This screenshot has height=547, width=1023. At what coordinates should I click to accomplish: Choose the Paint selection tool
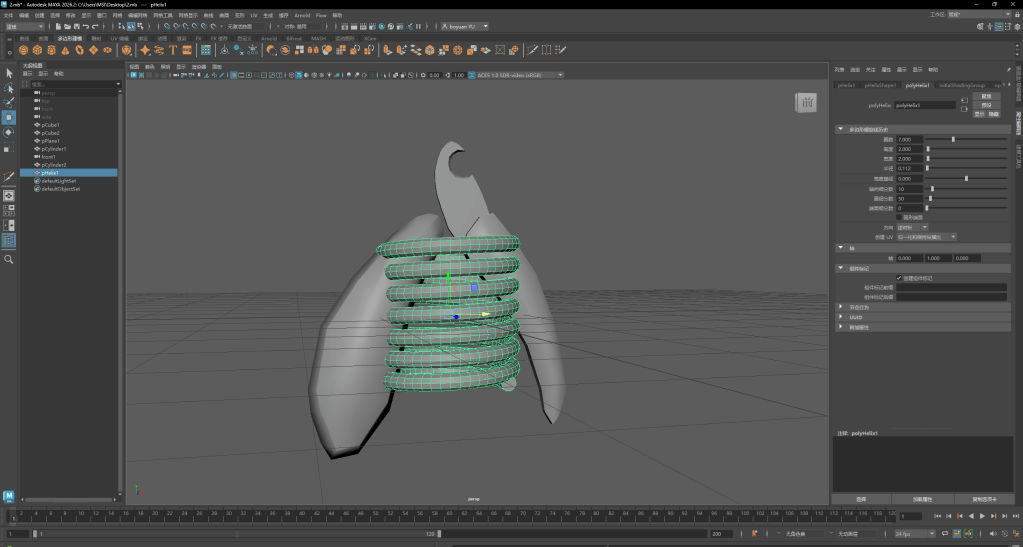9,102
